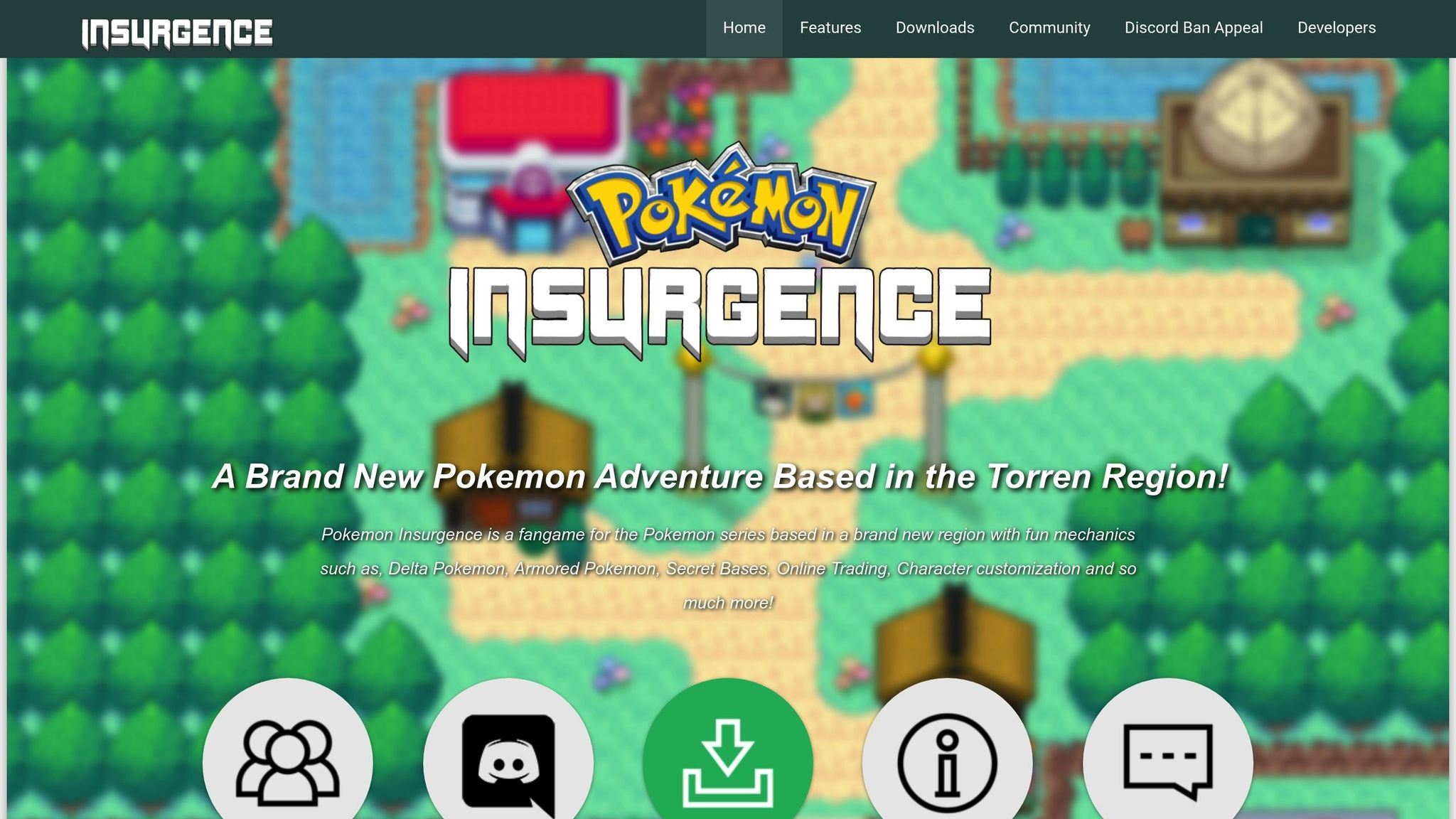This screenshot has width=1456, height=819.
Task: Return home by clicking the site logo
Action: 177,30
